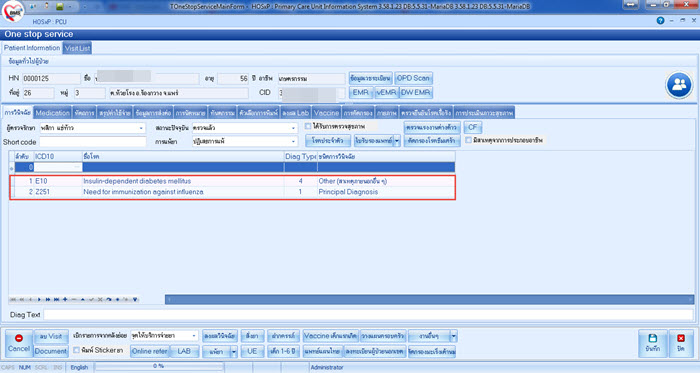Click the 0 % progress bar
Screen dimensions: 700x373
point(158,366)
